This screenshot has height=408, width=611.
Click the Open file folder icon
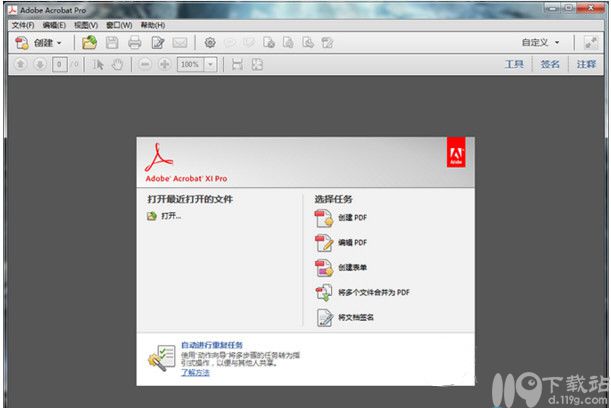[x=89, y=42]
